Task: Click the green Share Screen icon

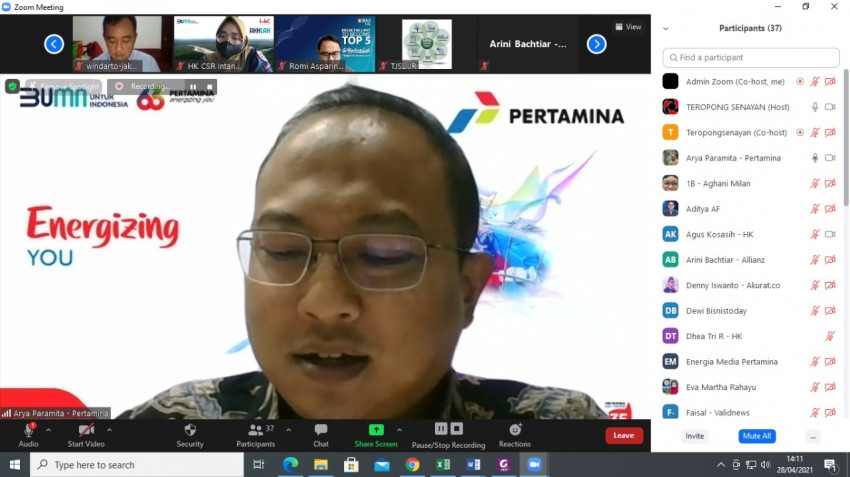Action: pos(376,430)
